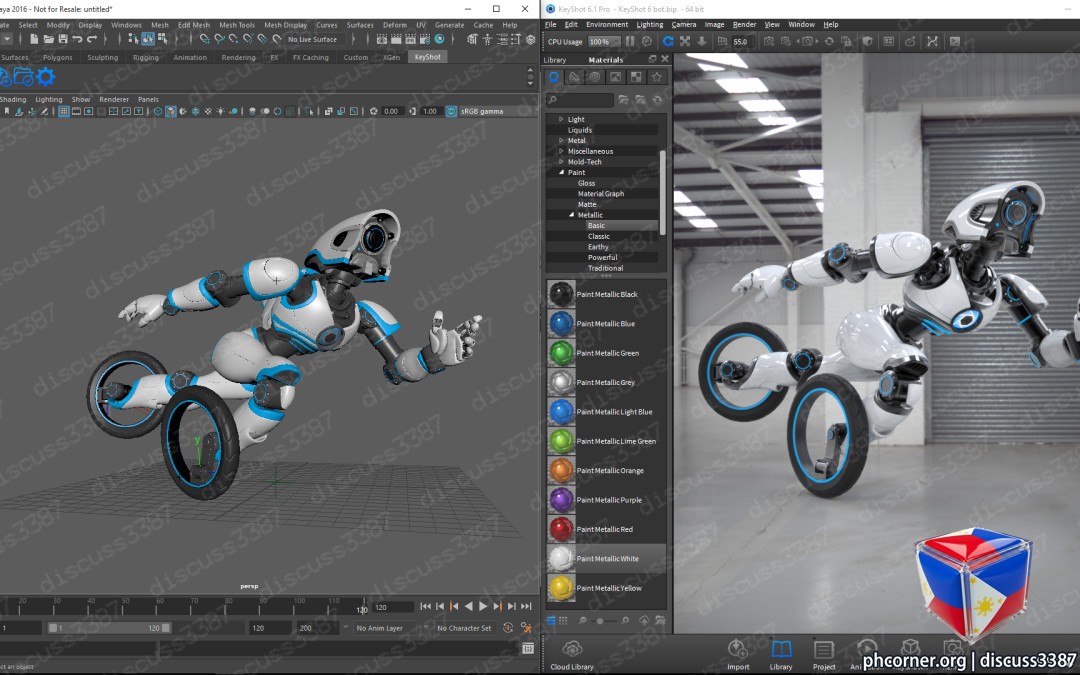Viewport: 1080px width, 675px height.
Task: Pick the Paint Metallic Red swatch
Action: point(561,529)
